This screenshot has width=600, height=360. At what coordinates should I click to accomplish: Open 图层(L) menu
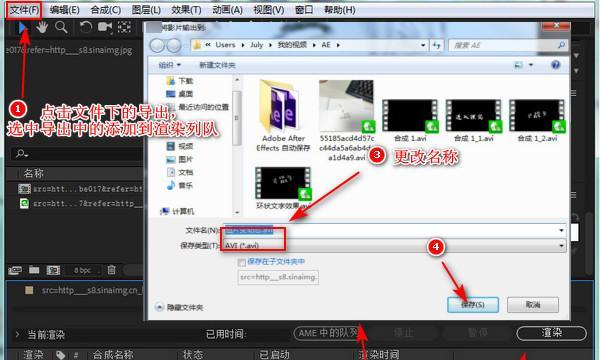coord(146,10)
